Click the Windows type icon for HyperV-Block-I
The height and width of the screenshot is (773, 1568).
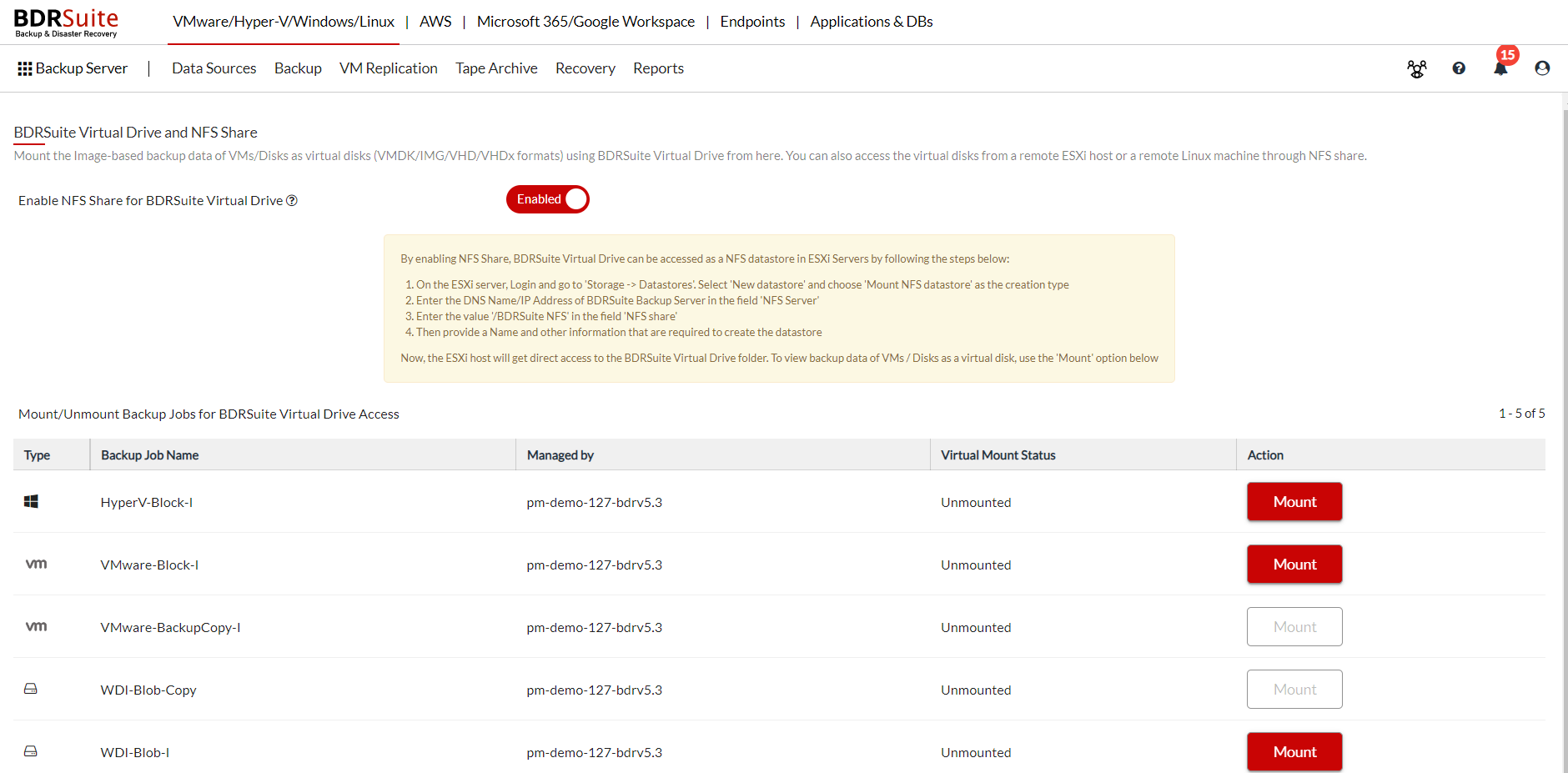[x=31, y=501]
